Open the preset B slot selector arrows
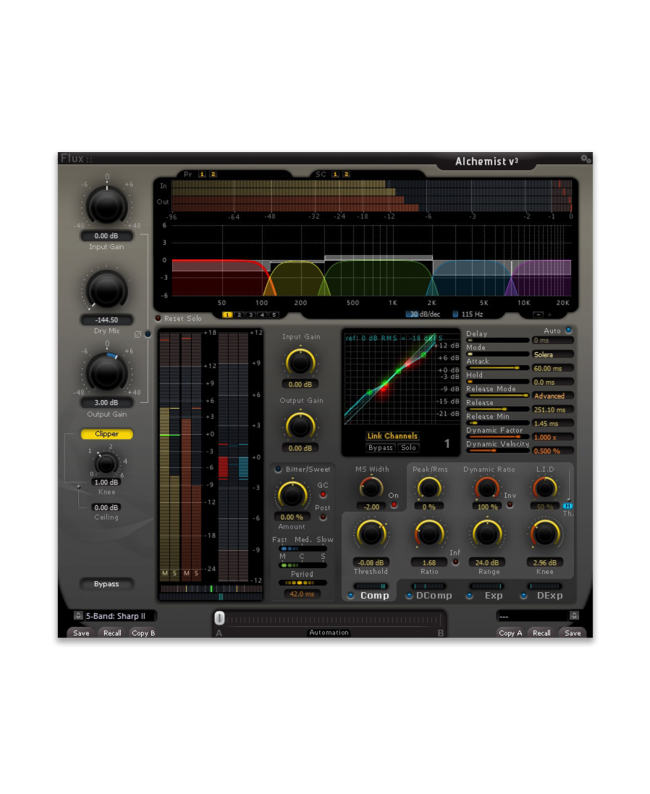This screenshot has height=794, width=650. coord(574,616)
